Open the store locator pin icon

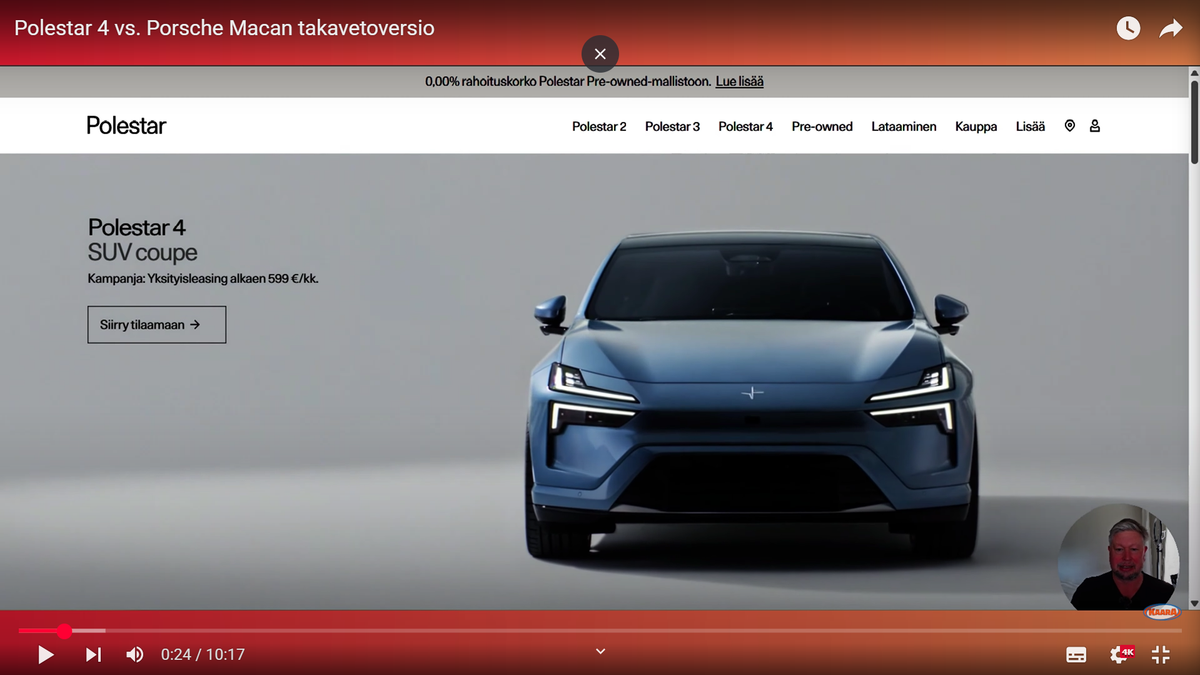coord(1070,125)
